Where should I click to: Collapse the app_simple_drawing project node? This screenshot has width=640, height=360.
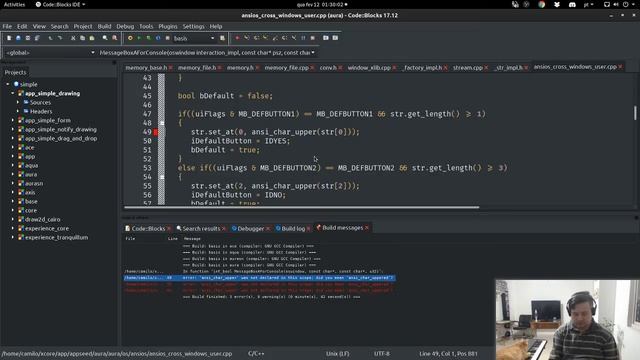click(13, 93)
